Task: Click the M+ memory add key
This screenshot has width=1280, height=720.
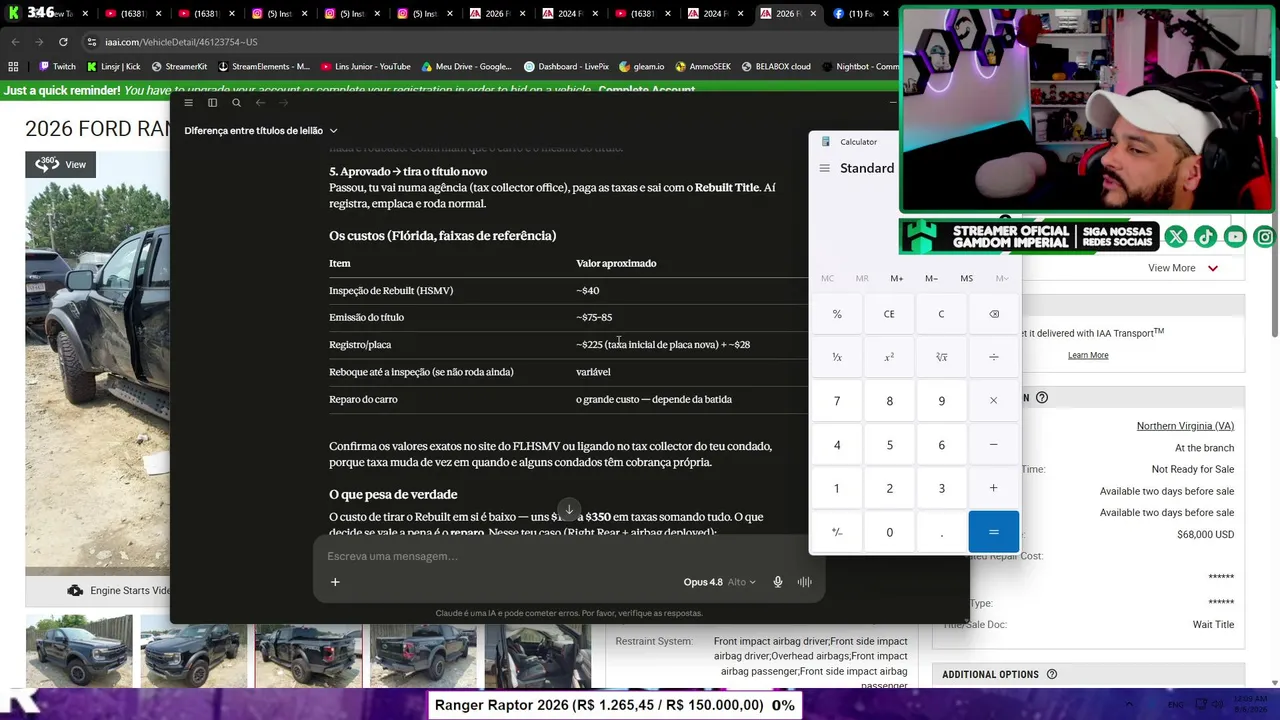Action: (x=897, y=278)
